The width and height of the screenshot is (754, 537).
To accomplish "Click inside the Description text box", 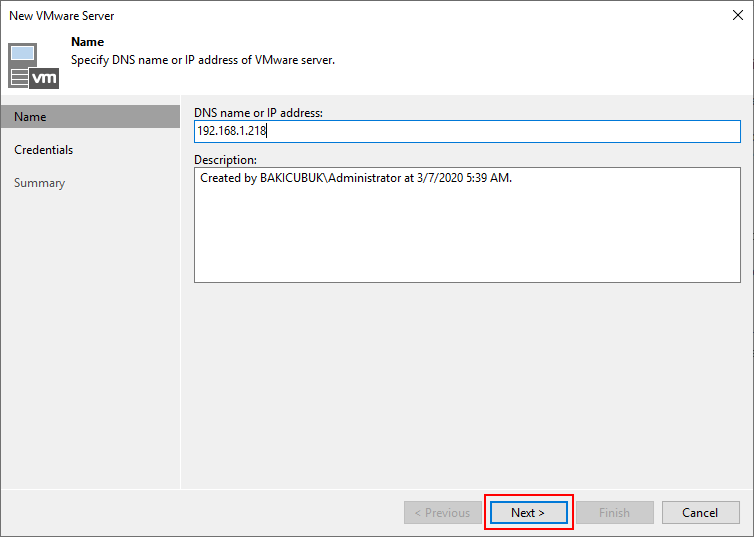I will (x=467, y=225).
